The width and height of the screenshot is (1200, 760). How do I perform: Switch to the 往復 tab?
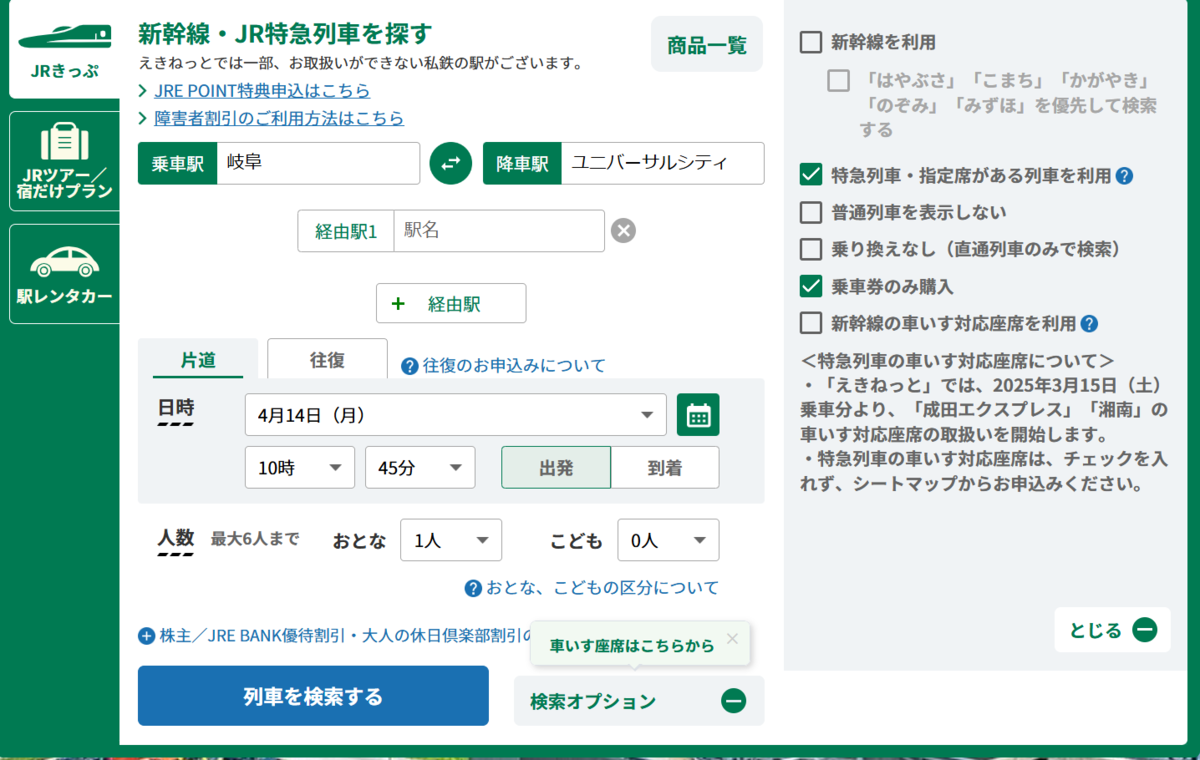coord(327,360)
